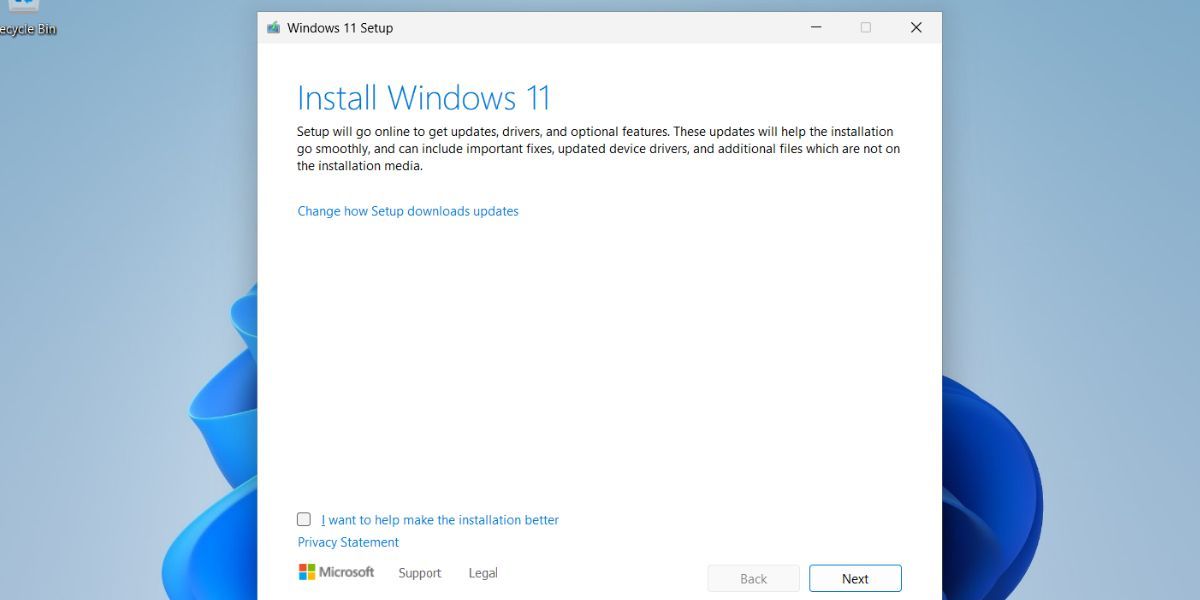The width and height of the screenshot is (1200, 600).
Task: Click the Microsoft logo in the footer
Action: [336, 572]
